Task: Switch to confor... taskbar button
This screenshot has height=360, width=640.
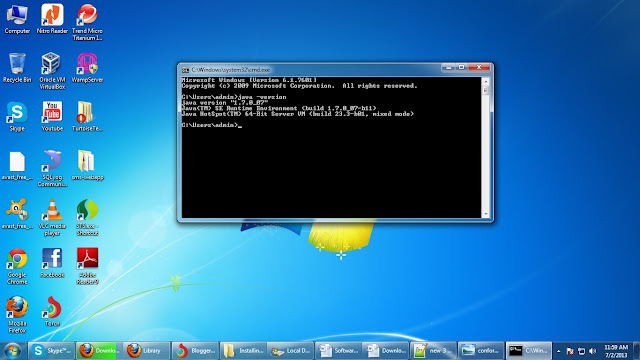Action: point(481,351)
